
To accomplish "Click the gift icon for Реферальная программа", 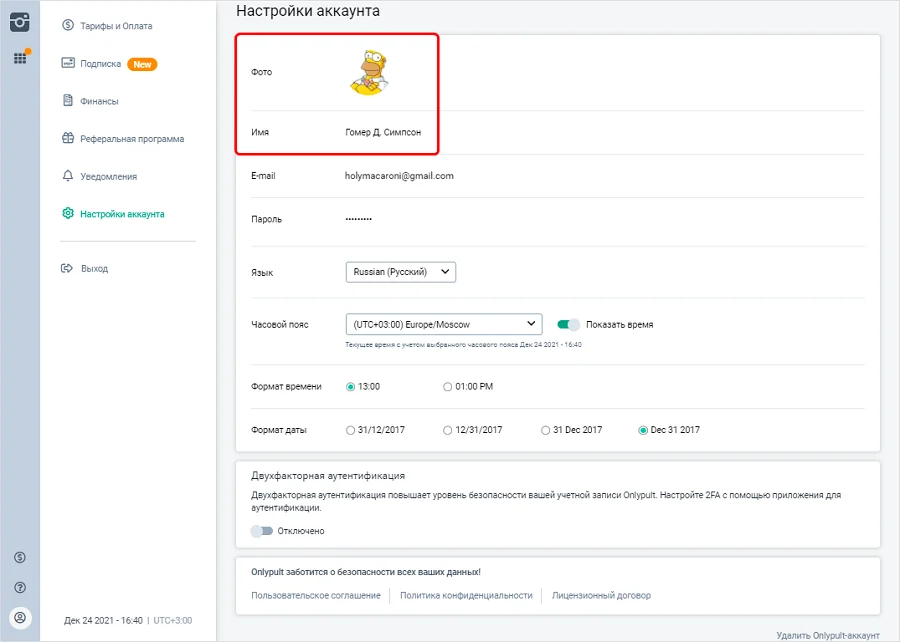I will (68, 139).
